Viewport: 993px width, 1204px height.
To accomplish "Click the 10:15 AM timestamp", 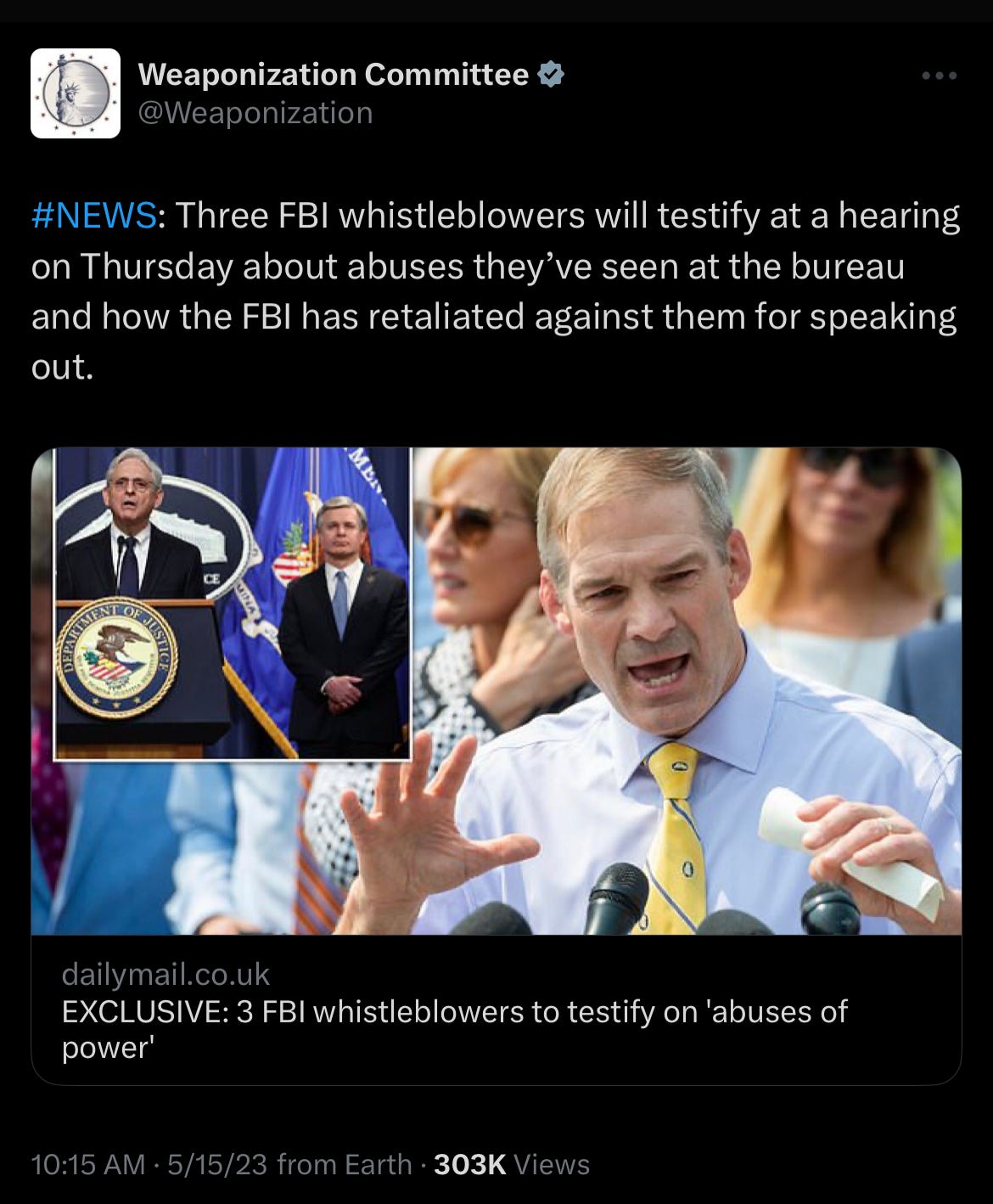I will [x=87, y=1164].
